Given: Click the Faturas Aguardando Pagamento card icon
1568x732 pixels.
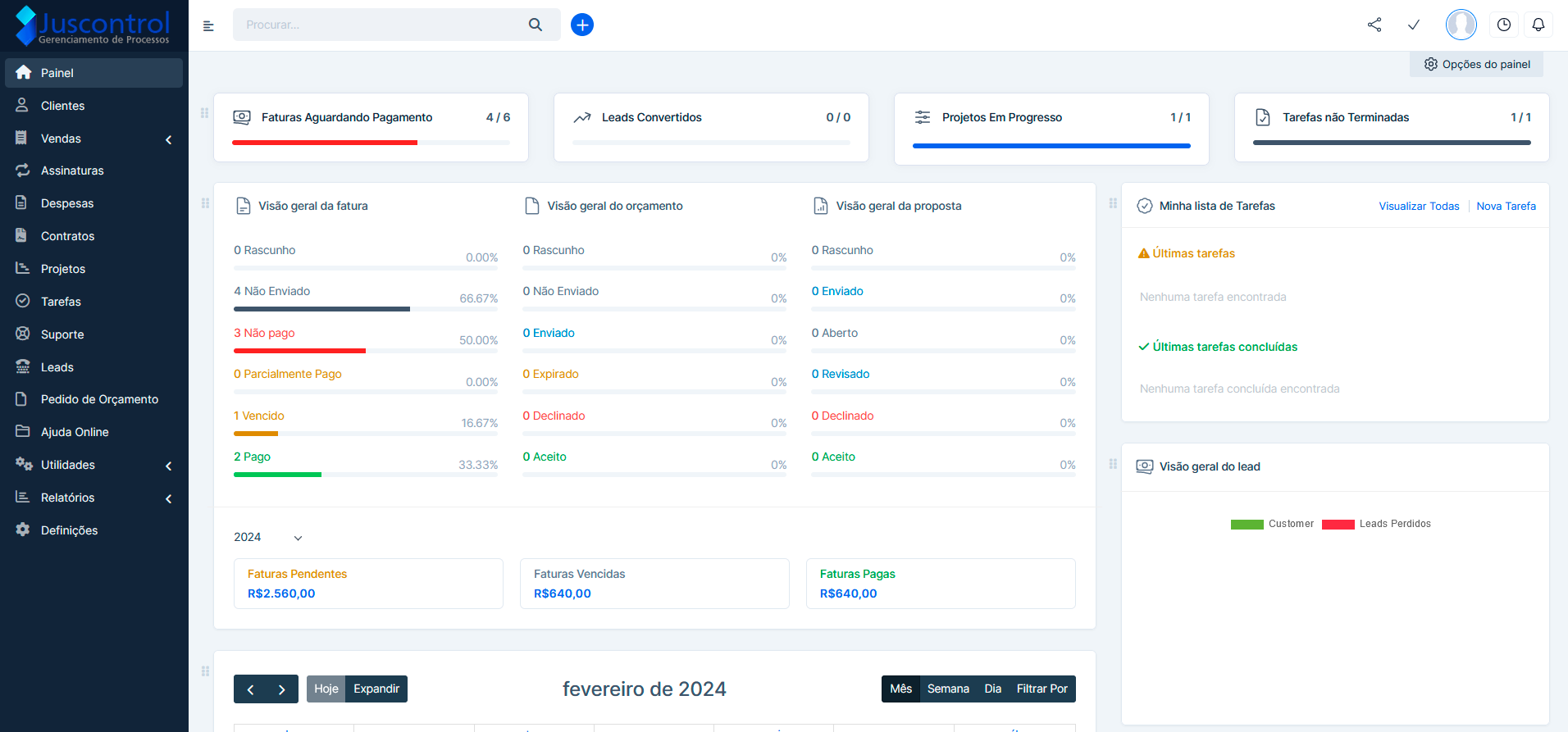Looking at the screenshot, I should point(242,117).
